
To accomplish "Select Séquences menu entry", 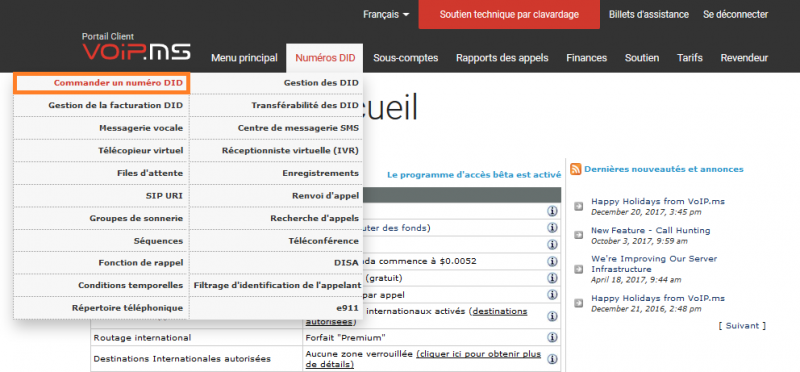I will [x=102, y=240].
